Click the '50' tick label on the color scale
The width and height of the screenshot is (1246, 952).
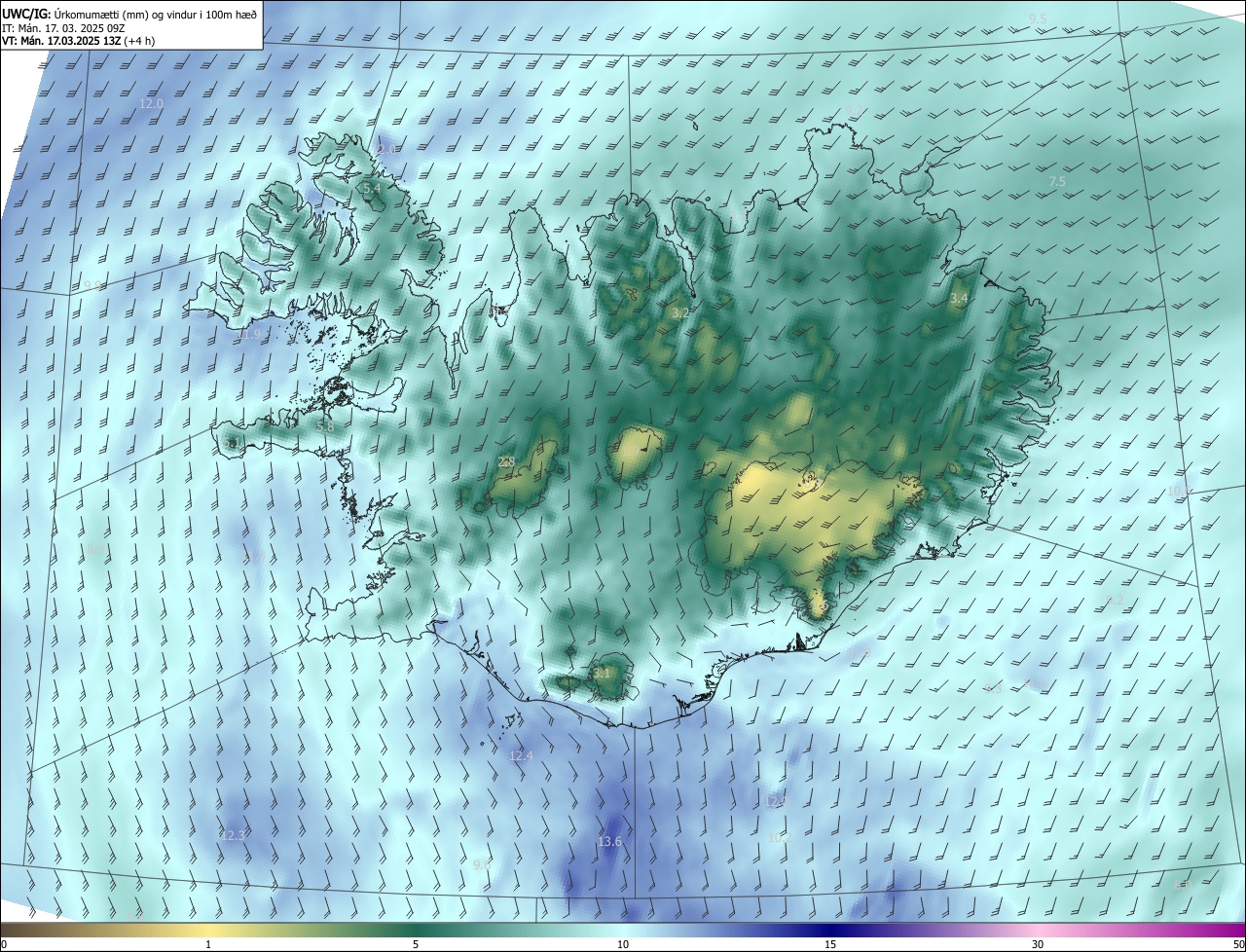point(1238,944)
